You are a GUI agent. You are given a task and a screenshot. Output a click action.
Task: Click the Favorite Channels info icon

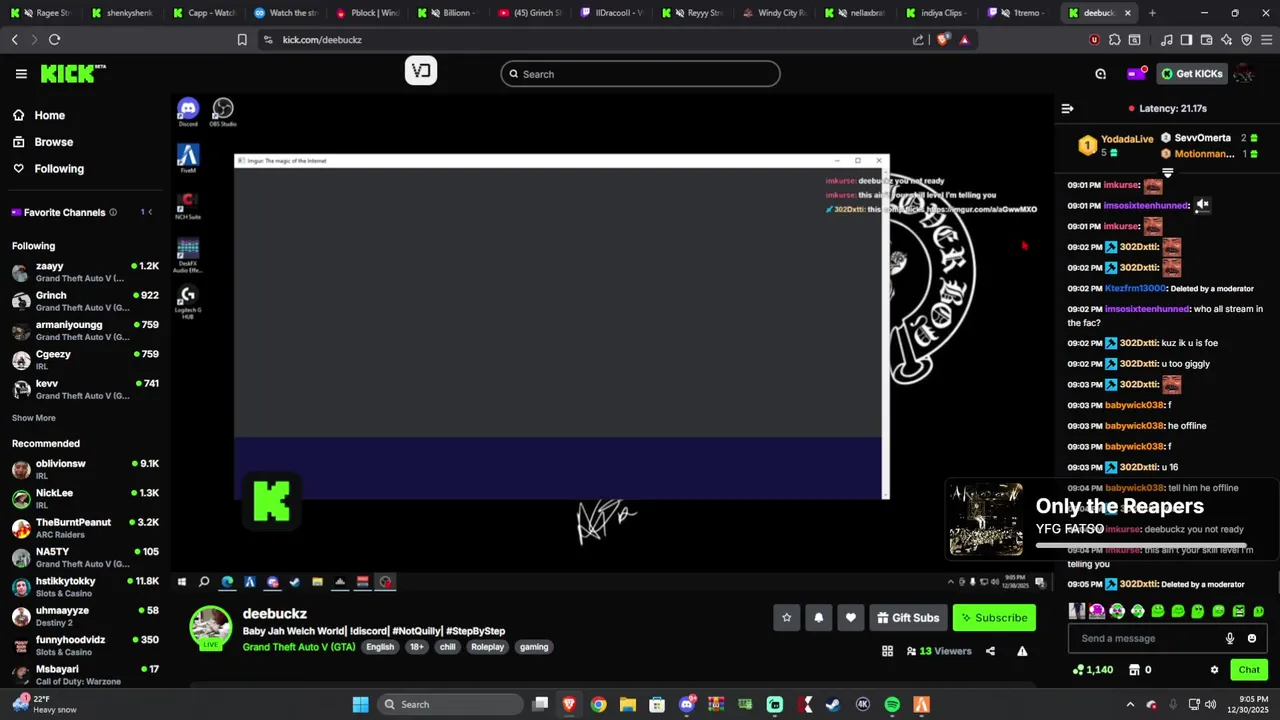113,212
